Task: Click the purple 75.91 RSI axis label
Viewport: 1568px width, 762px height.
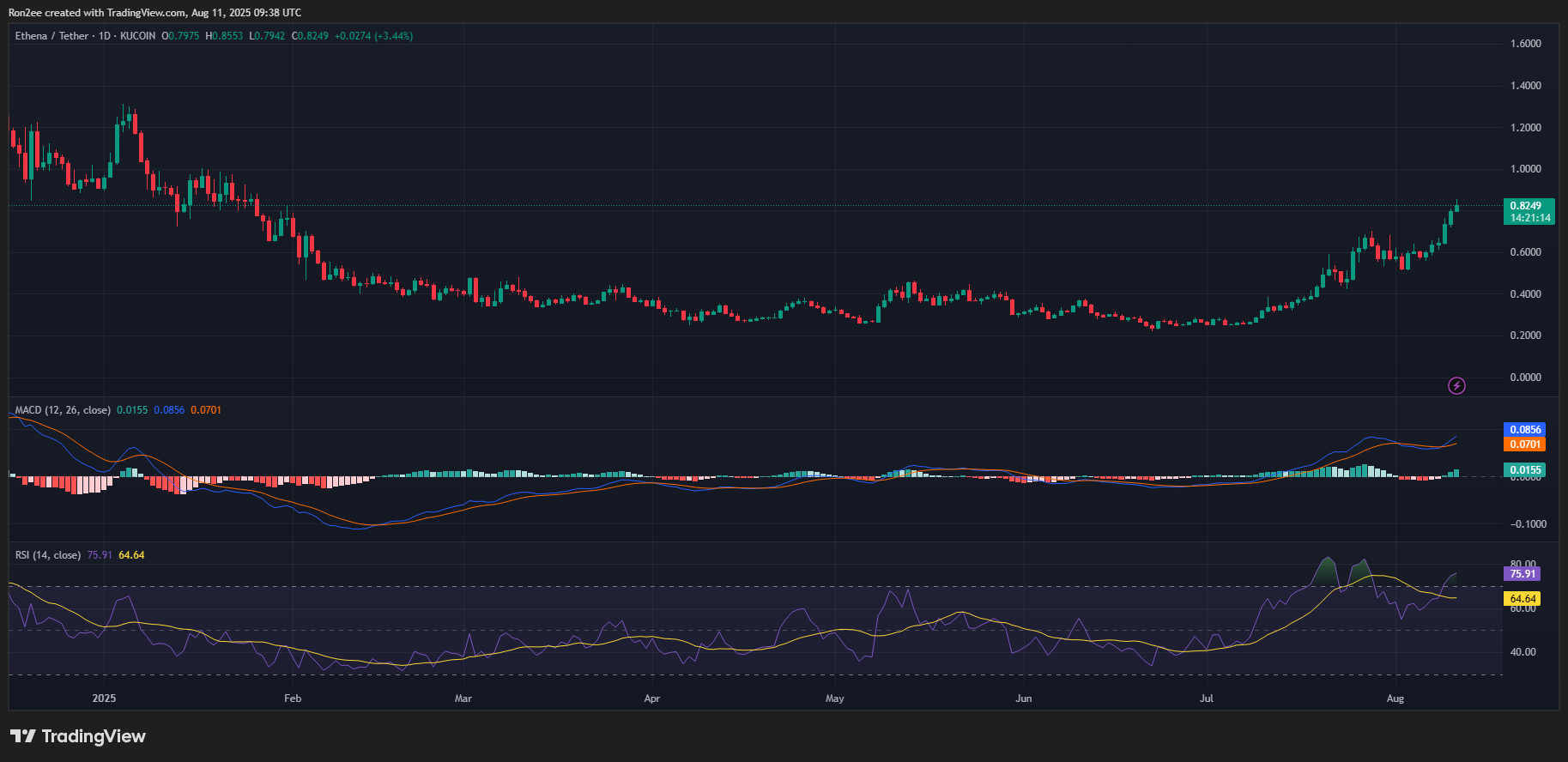Action: pos(1522,574)
